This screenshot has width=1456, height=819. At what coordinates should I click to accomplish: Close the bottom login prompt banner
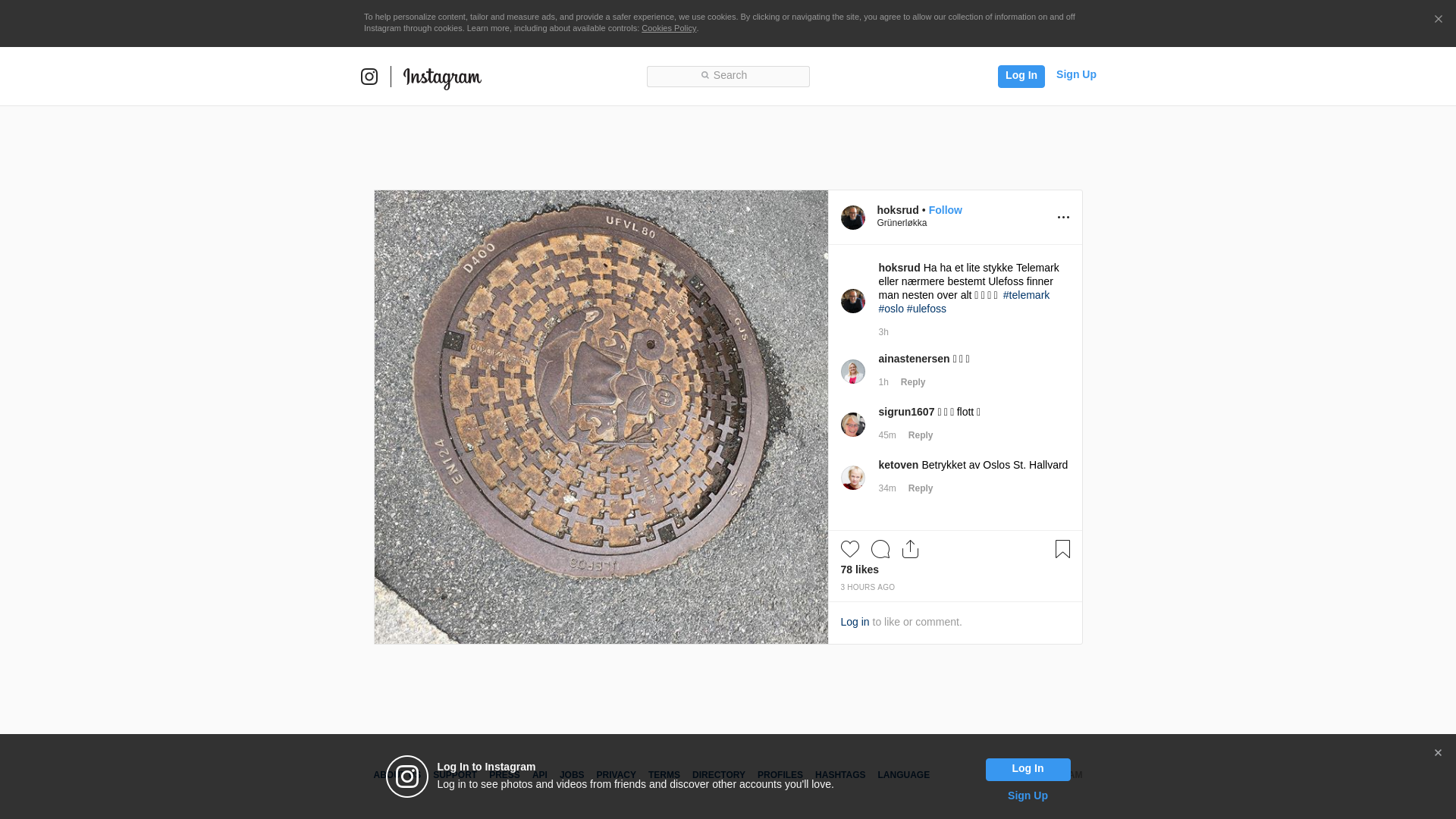pyautogui.click(x=1438, y=753)
